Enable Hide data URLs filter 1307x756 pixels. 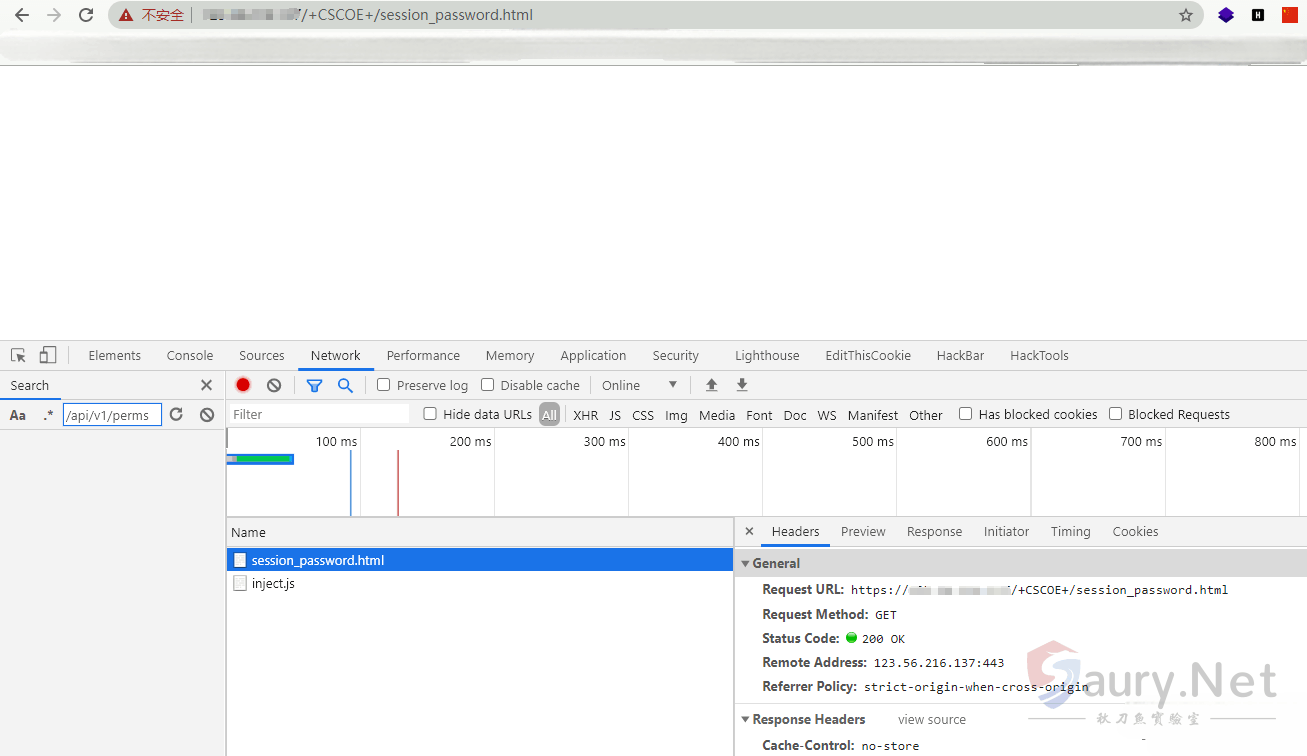pos(429,414)
